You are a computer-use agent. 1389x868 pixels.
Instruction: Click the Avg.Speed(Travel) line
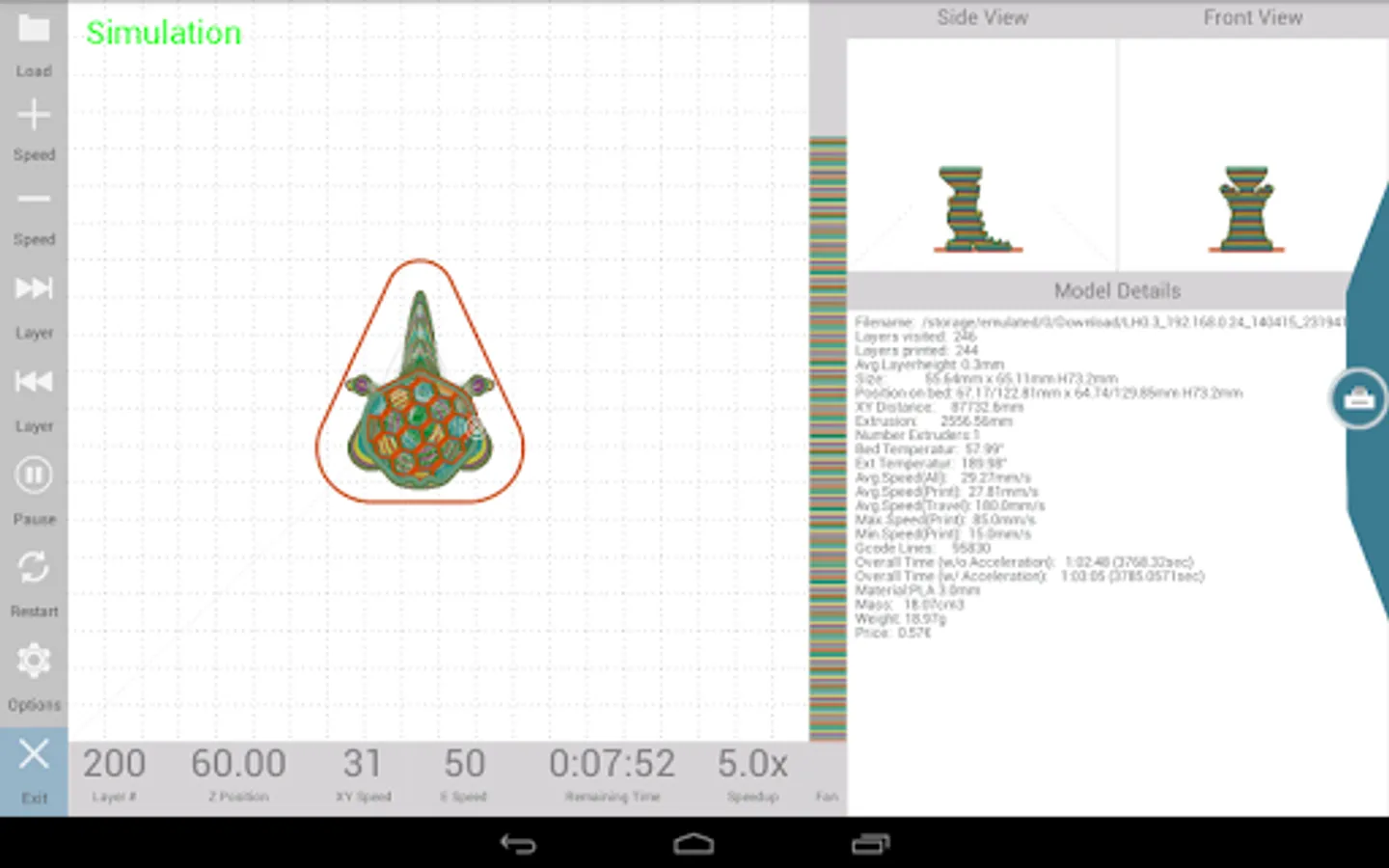point(949,505)
